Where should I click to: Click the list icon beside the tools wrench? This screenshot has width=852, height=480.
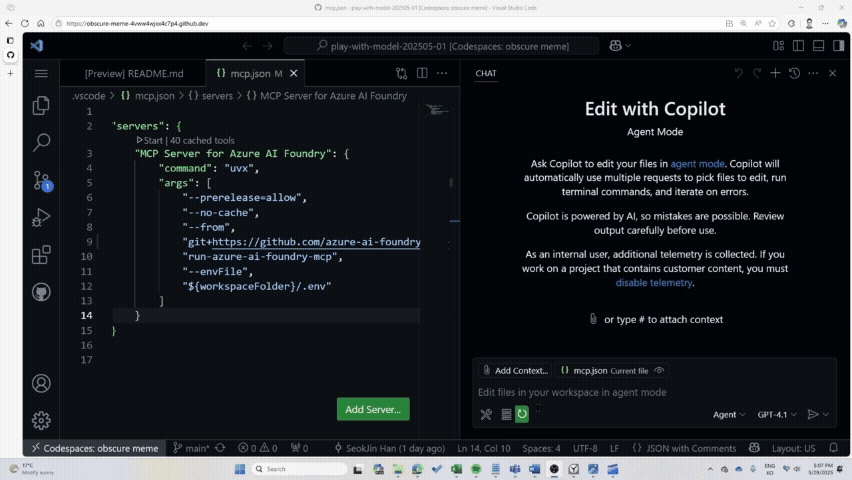point(506,414)
